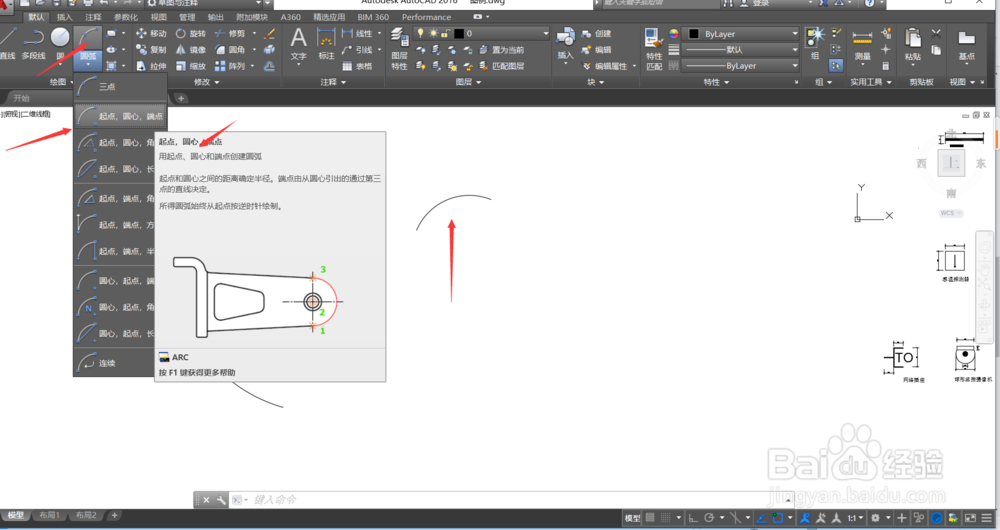This screenshot has height=530, width=1000.
Task: Click the Stretch (拉伸) tool
Action: [151, 66]
